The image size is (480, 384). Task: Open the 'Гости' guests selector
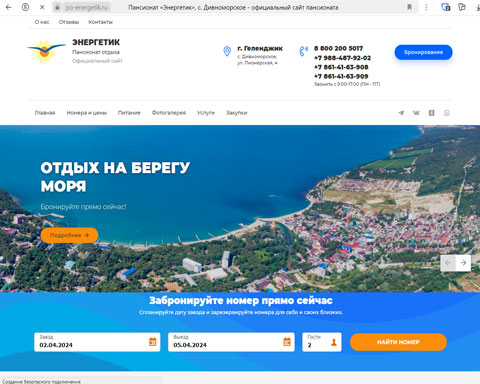point(322,342)
